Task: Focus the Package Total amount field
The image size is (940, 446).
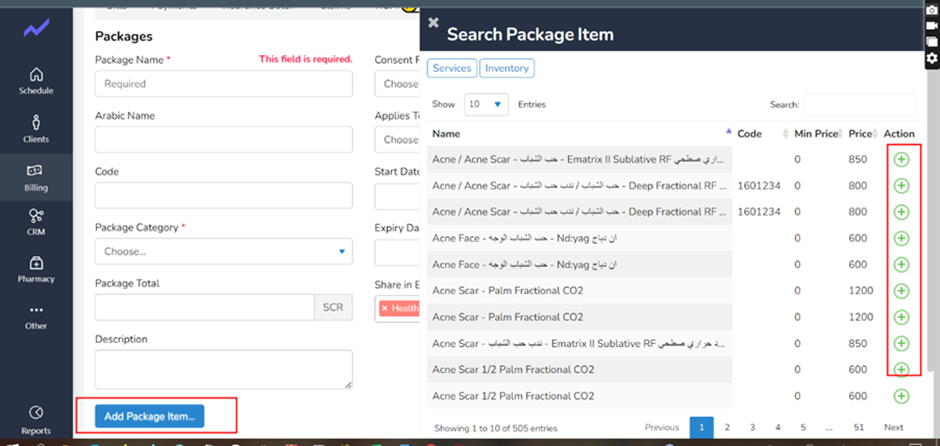Action: tap(204, 307)
